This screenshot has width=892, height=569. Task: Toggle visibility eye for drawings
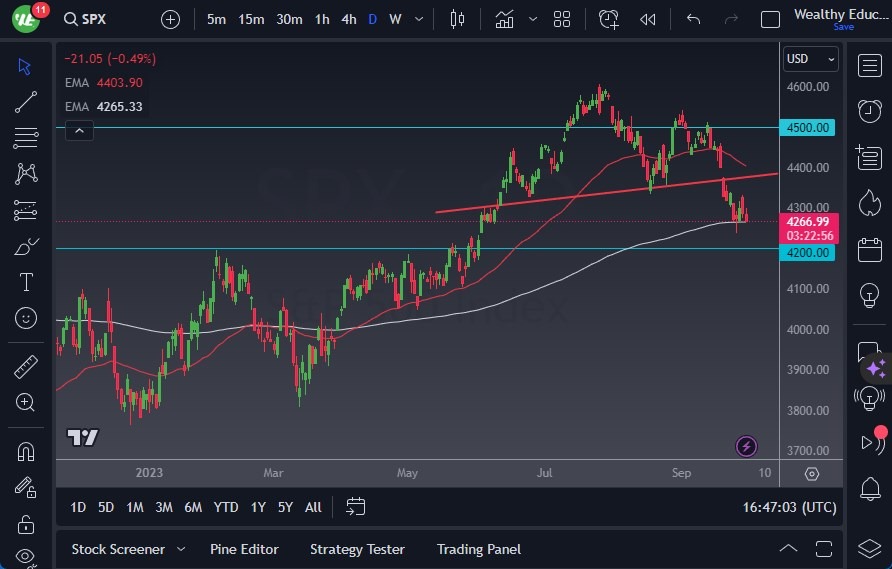pyautogui.click(x=26, y=557)
